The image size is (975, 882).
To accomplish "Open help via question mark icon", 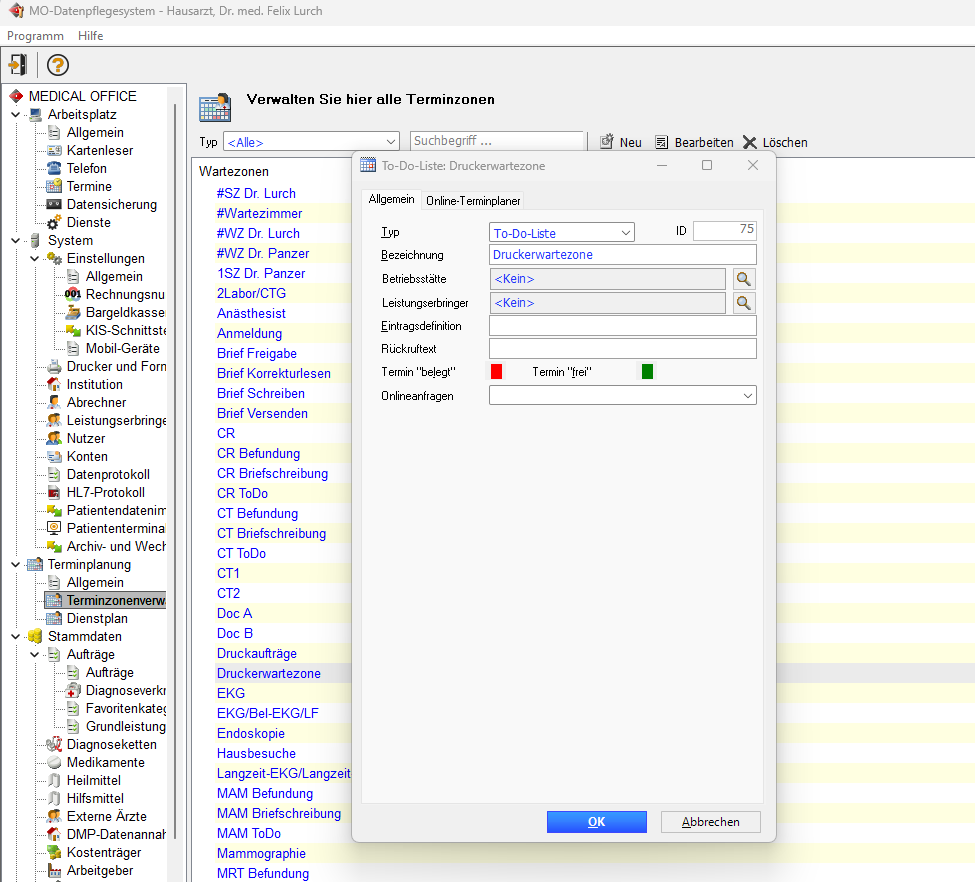I will 58,65.
